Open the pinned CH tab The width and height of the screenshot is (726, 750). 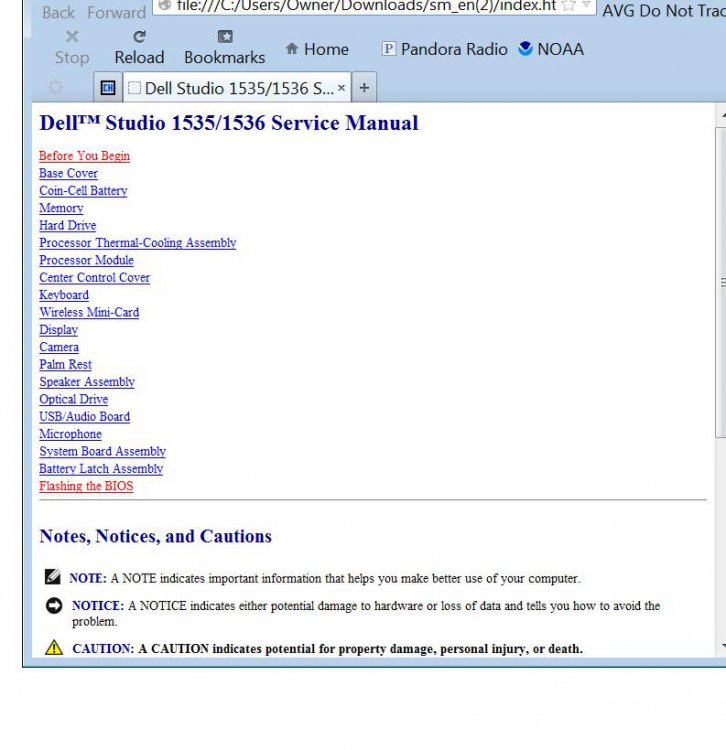[x=108, y=88]
